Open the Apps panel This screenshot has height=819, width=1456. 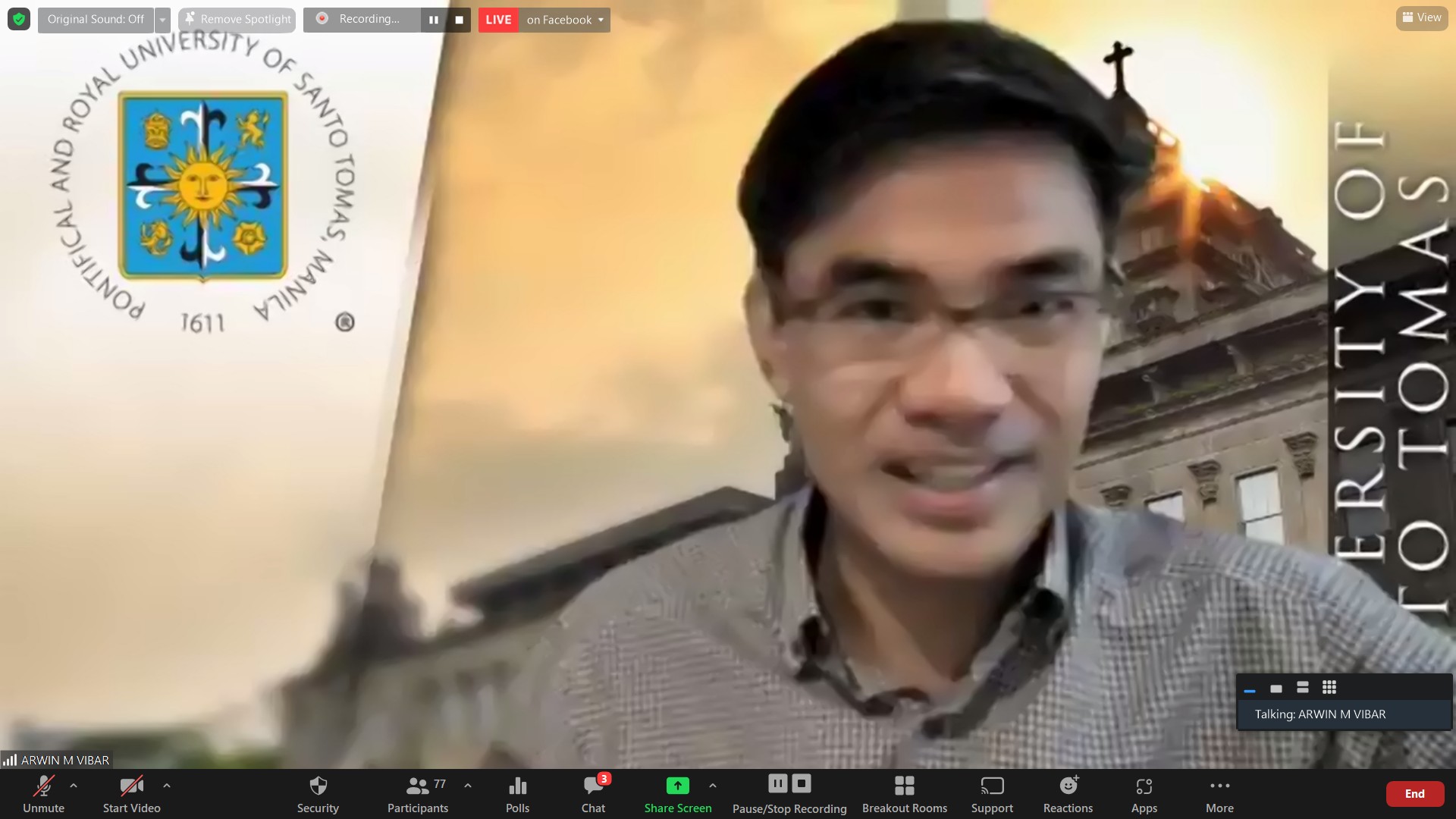pyautogui.click(x=1144, y=793)
